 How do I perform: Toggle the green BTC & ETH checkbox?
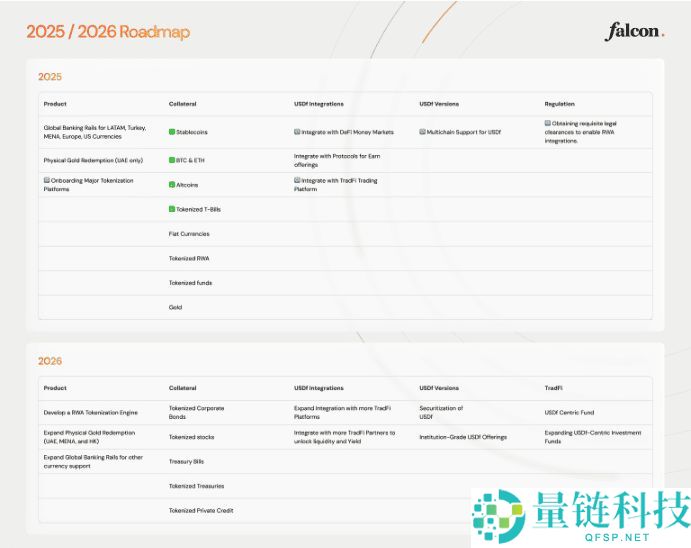pyautogui.click(x=172, y=160)
